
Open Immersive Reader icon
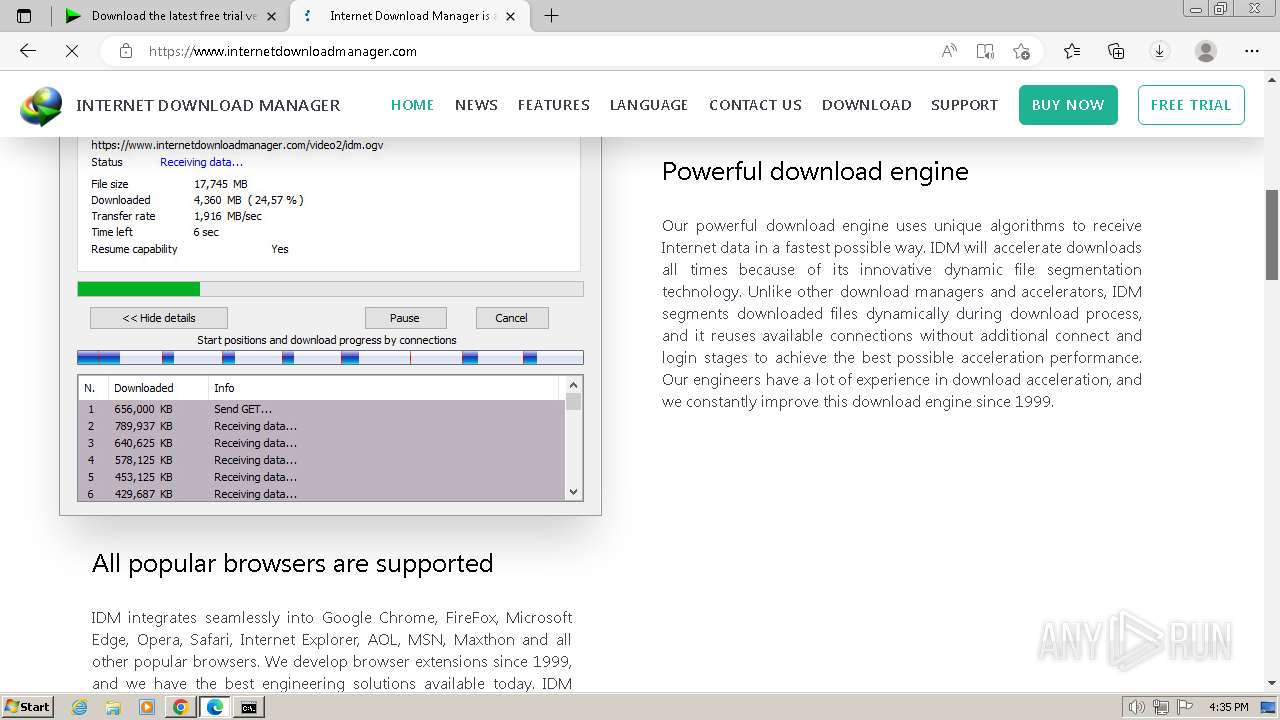(x=985, y=51)
